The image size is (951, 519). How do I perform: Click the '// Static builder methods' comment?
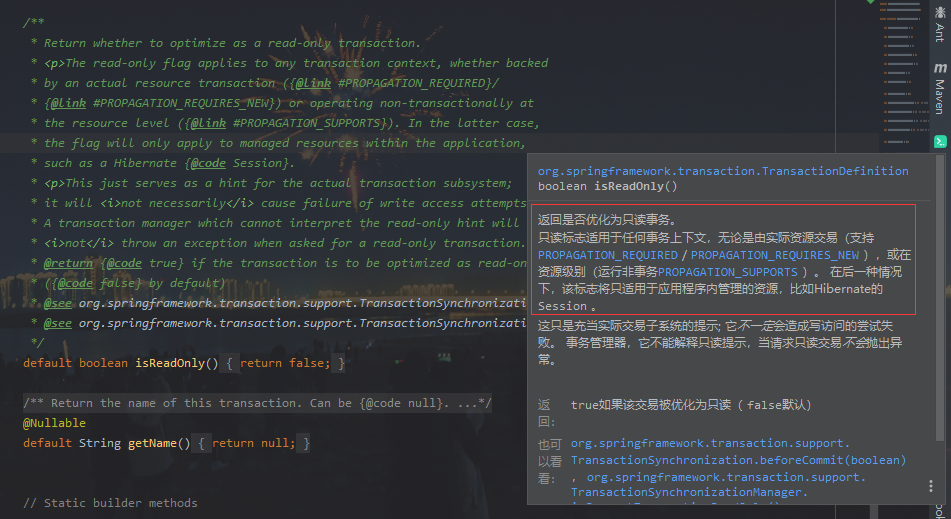110,503
